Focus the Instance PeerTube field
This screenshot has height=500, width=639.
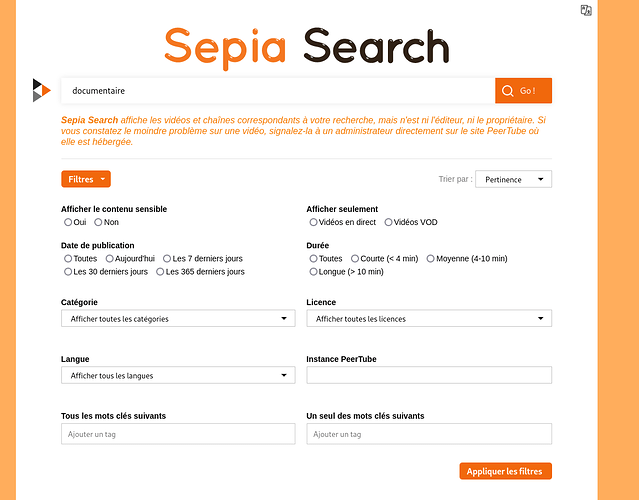[x=429, y=375]
